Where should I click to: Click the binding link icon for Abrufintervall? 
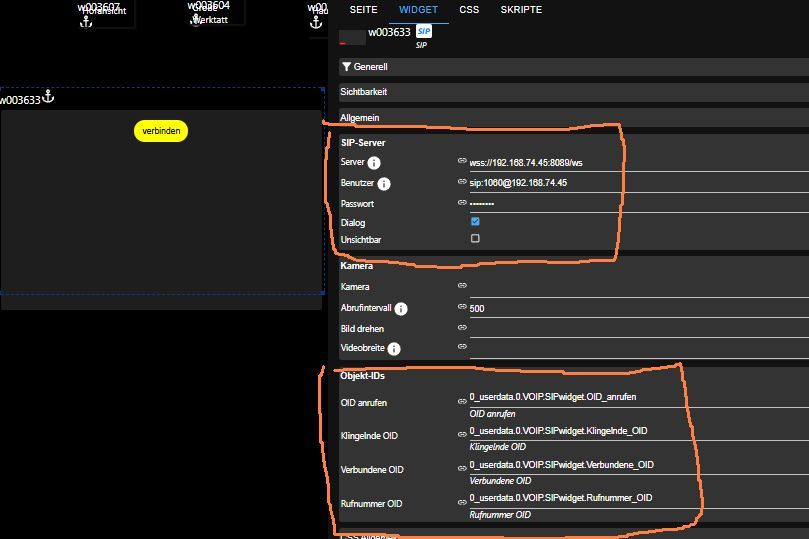coord(462,307)
